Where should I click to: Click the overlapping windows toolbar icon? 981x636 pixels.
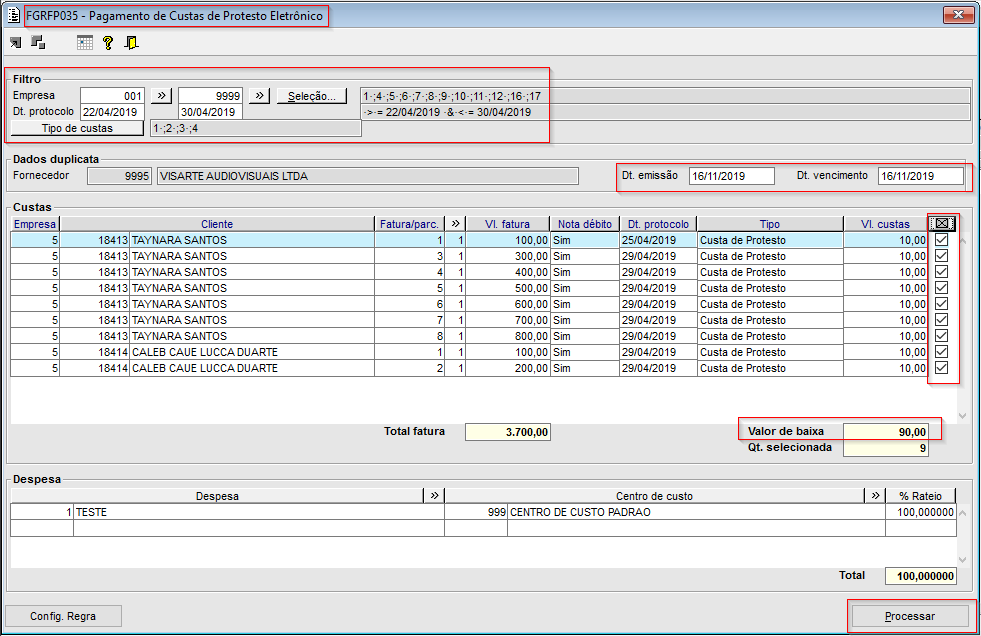pyautogui.click(x=38, y=43)
